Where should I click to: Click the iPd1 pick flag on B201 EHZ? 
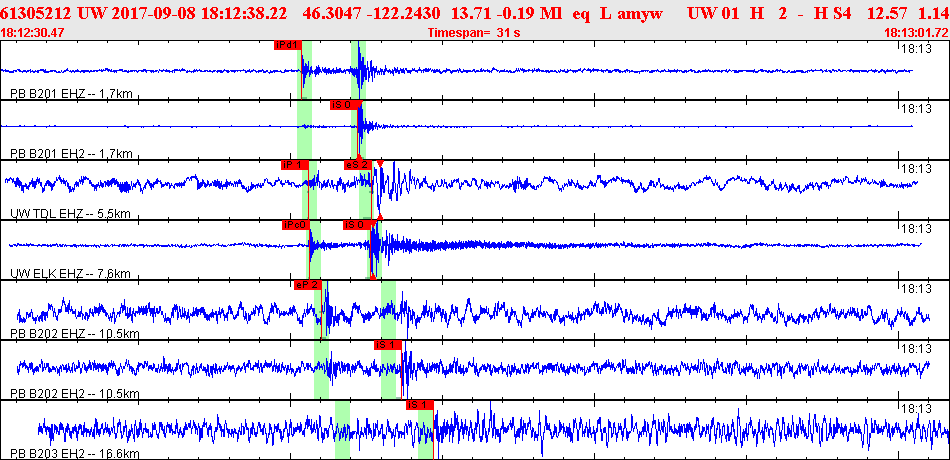point(286,45)
